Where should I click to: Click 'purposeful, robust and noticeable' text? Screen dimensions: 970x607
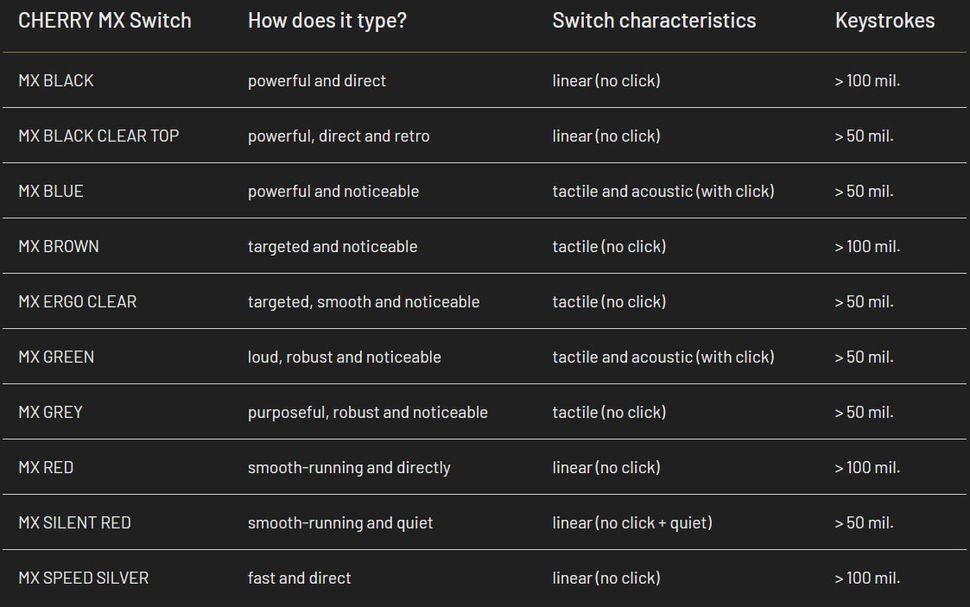click(368, 413)
